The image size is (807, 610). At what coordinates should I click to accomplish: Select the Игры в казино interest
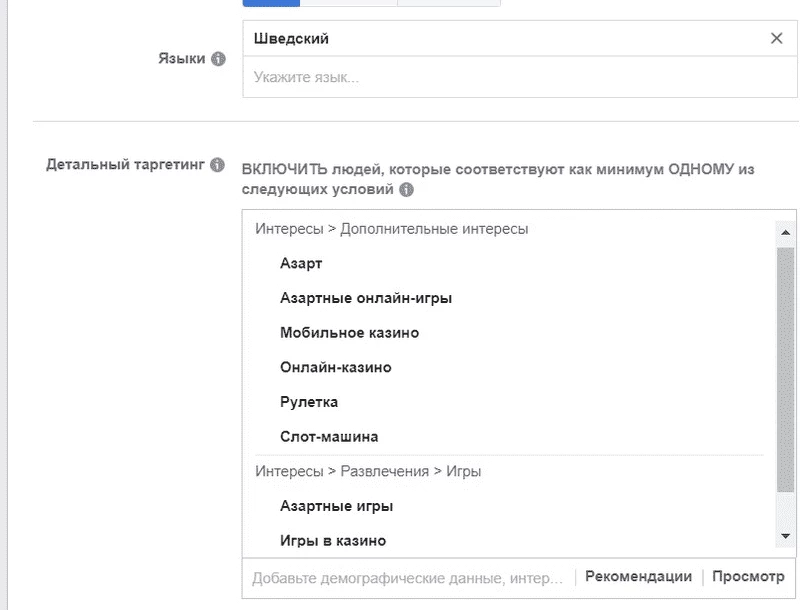pos(333,541)
